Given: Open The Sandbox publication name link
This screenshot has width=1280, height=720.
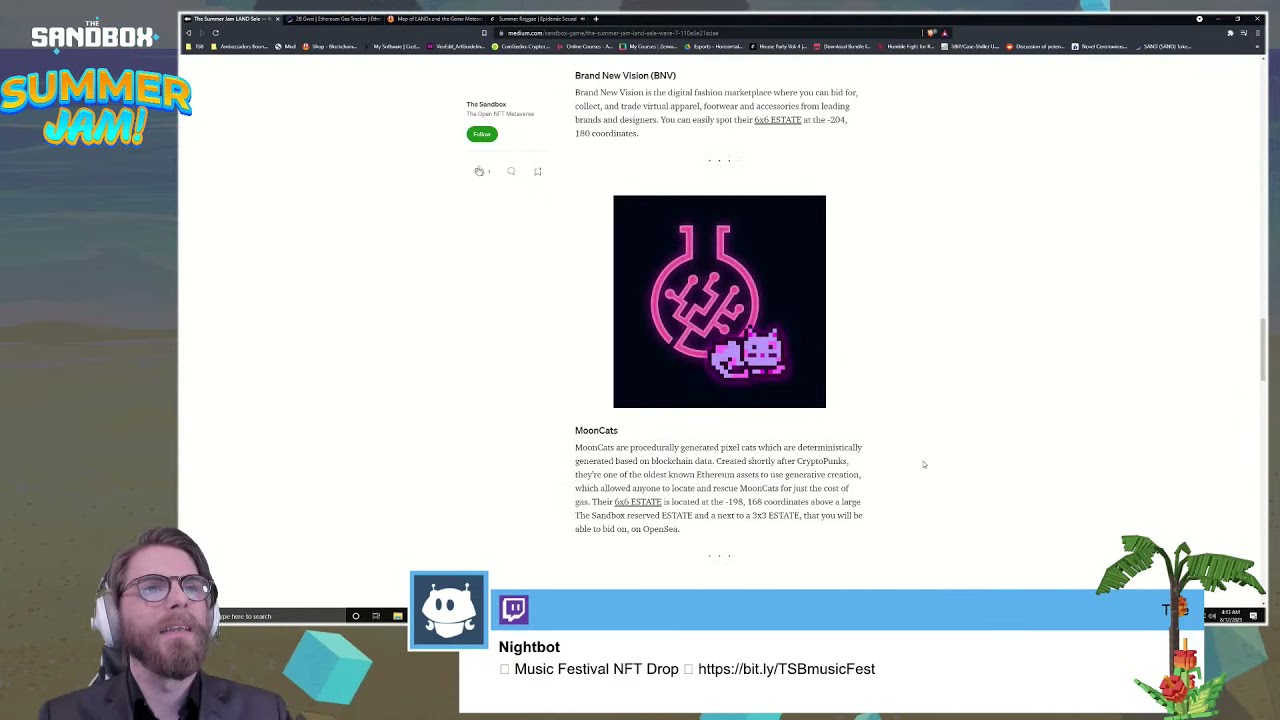Looking at the screenshot, I should 486,104.
